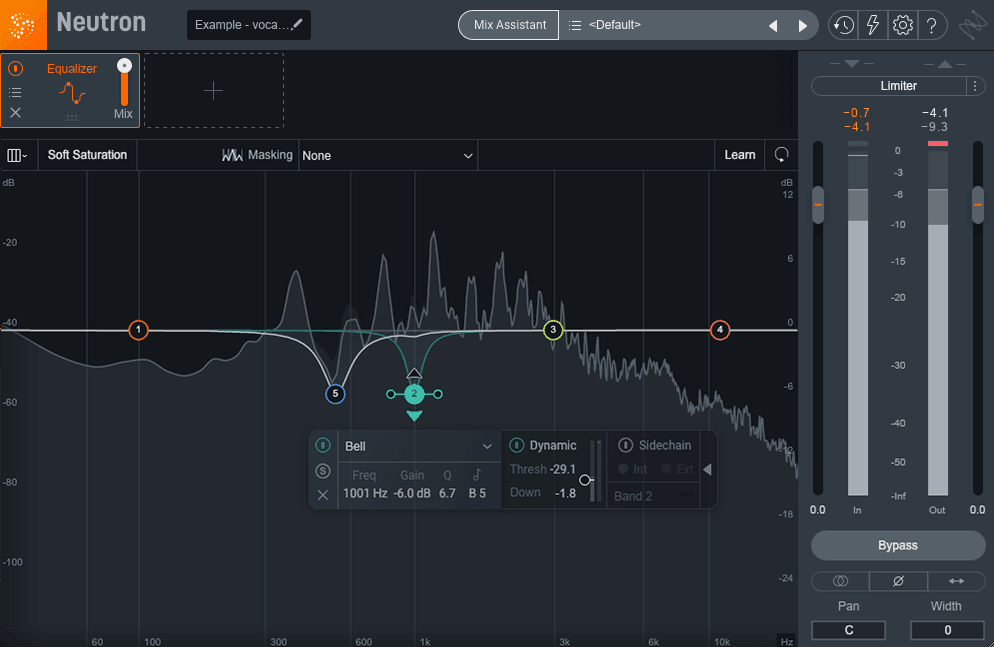
Task: Click the upward triangle above band 2
Action: point(414,373)
